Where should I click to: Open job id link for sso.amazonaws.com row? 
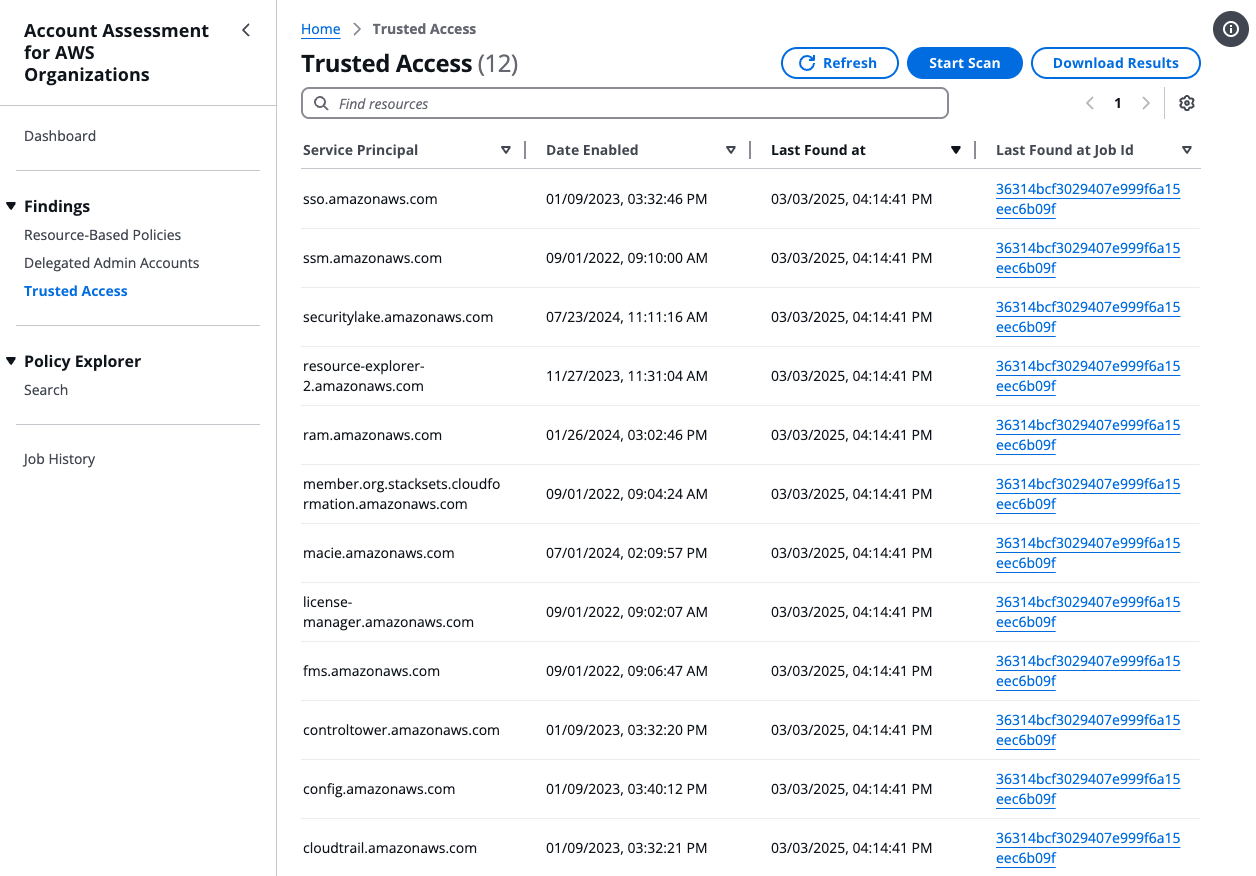1088,199
